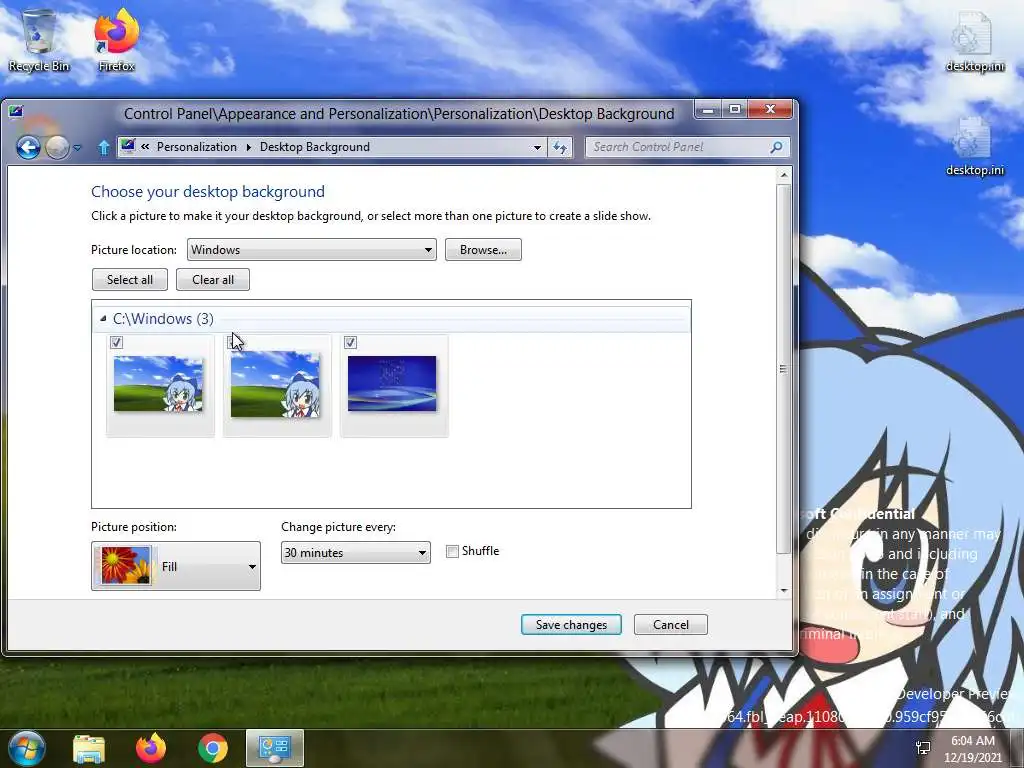The image size is (1024, 768).
Task: Launch Firefox from the desktop shortcut
Action: click(116, 40)
